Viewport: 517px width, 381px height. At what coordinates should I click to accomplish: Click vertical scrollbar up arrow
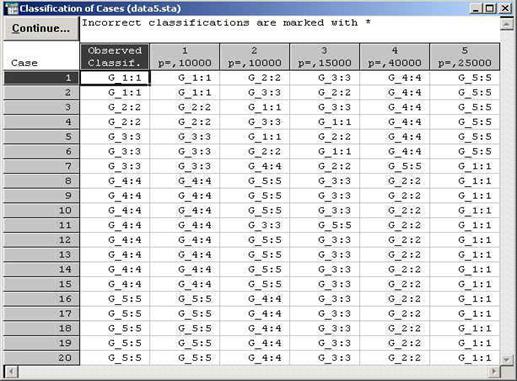(x=507, y=24)
